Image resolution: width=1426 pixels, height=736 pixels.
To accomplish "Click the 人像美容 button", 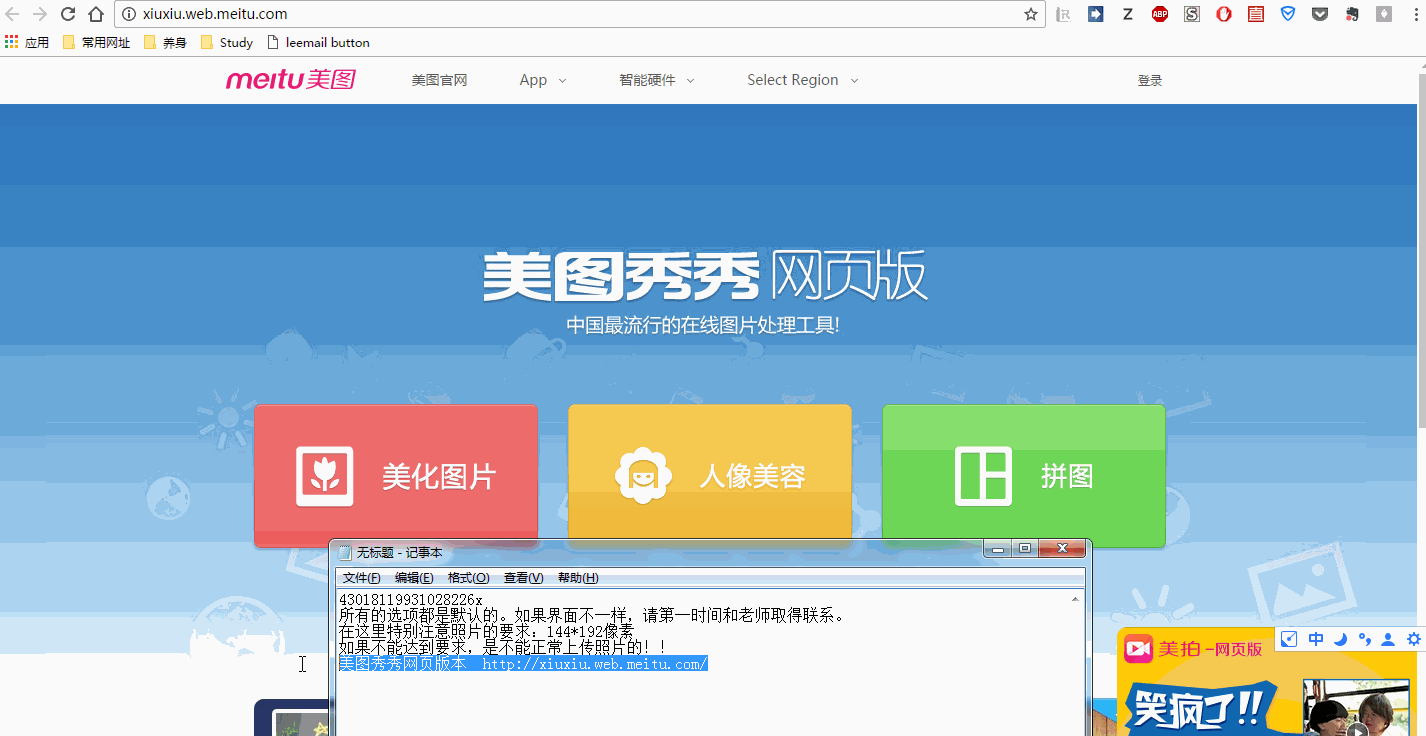I will pos(710,476).
